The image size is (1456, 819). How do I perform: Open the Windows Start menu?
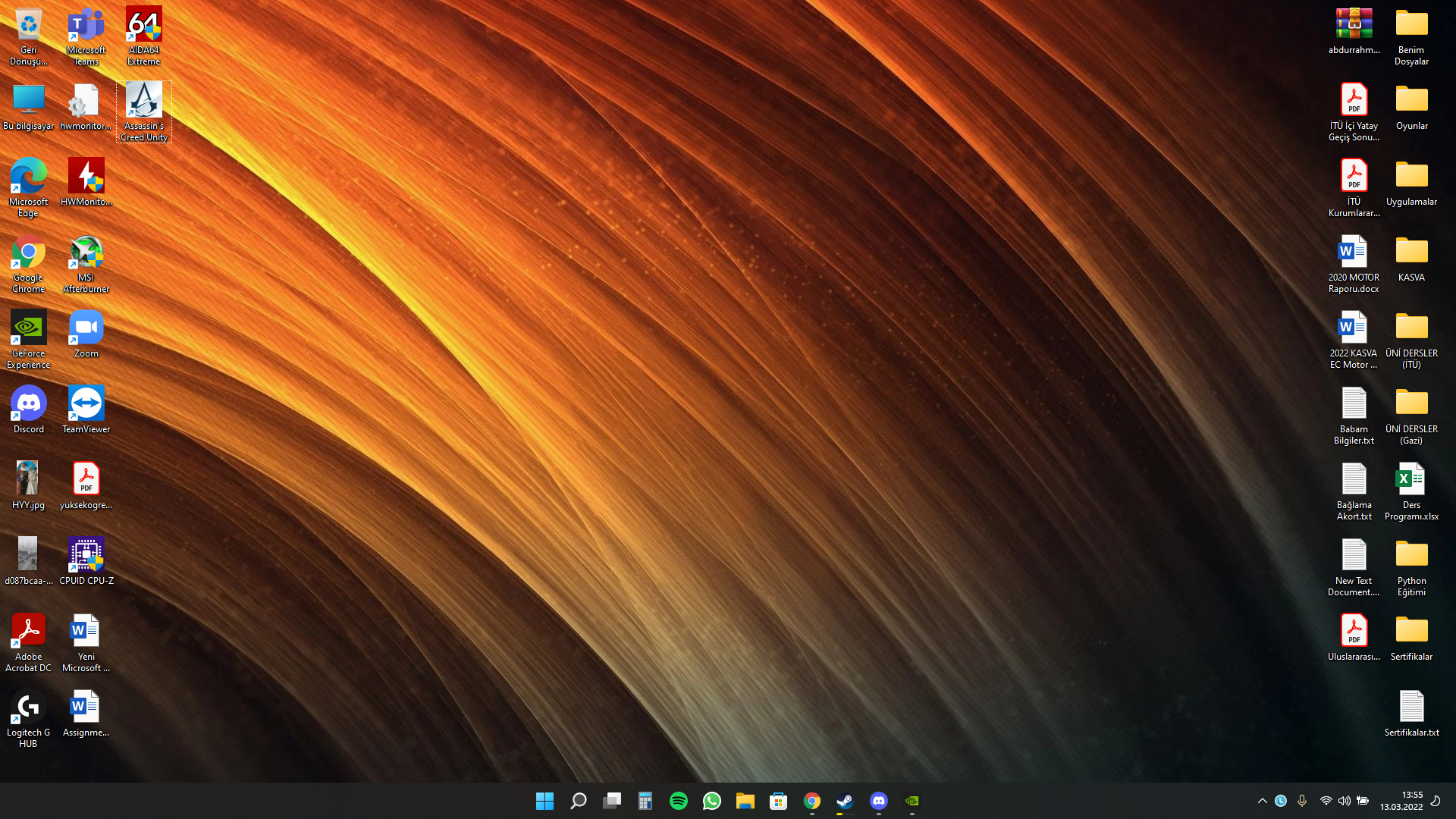pos(544,801)
